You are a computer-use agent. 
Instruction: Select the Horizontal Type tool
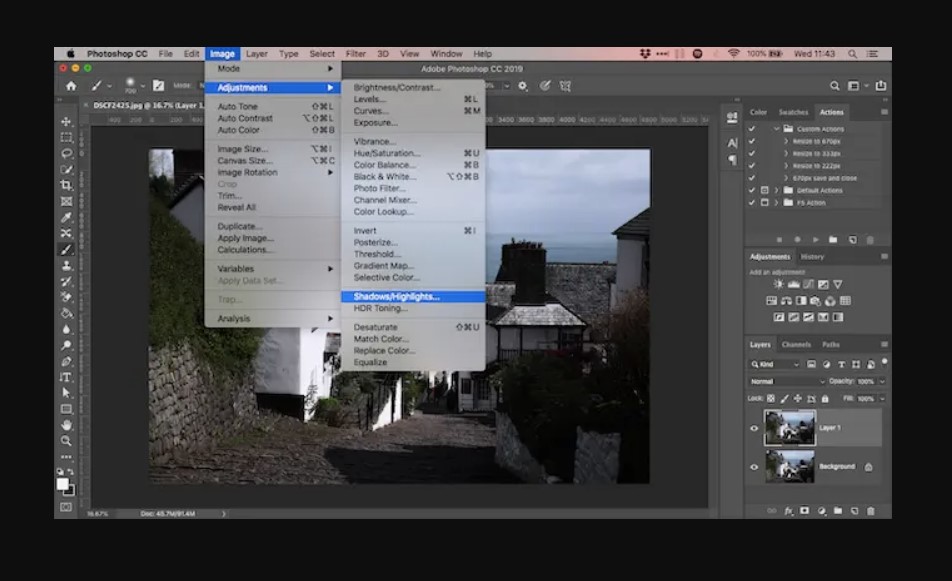(x=67, y=377)
